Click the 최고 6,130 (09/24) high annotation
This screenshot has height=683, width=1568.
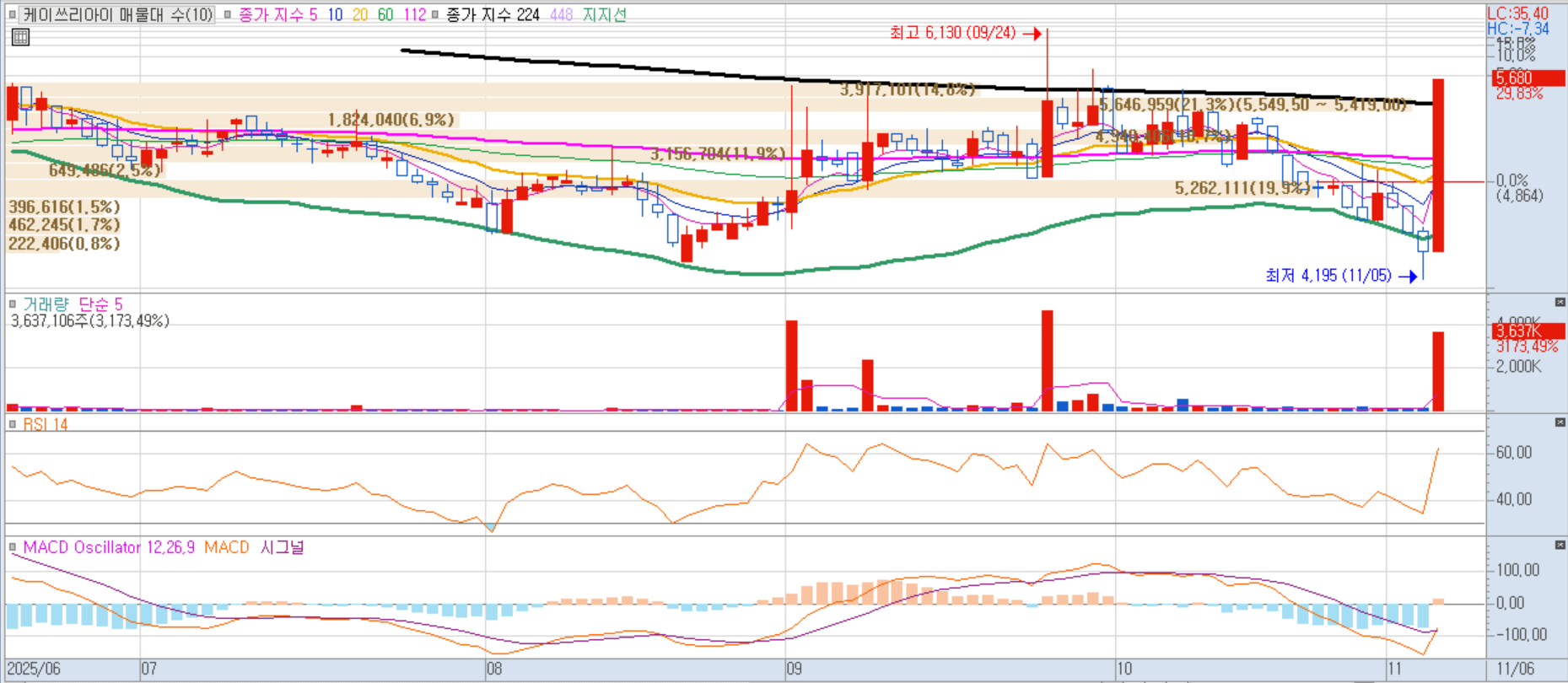coord(952,33)
